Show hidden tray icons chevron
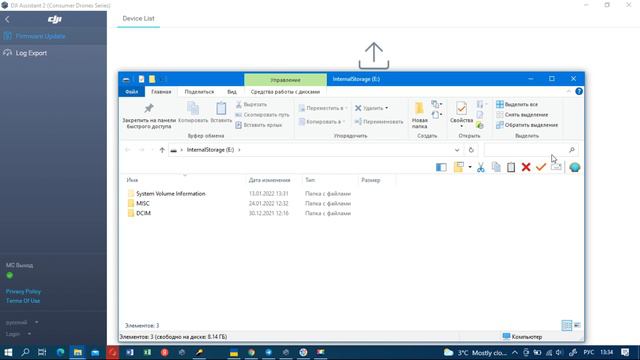Viewport: 640px width, 360px height. (515, 353)
